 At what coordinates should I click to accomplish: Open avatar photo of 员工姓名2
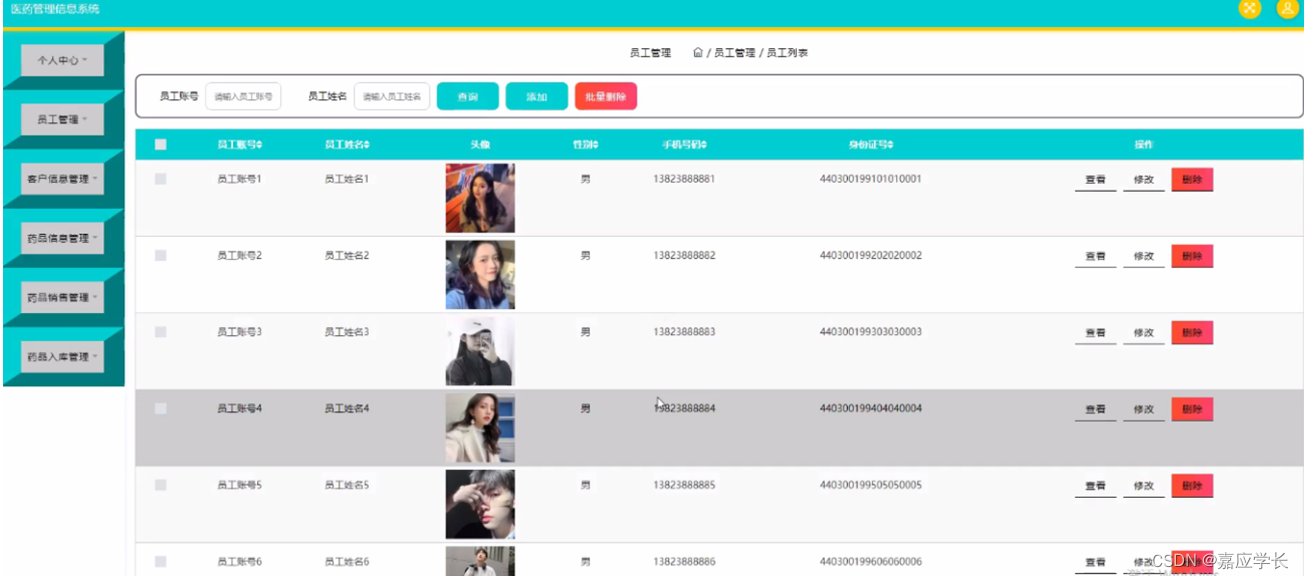(x=480, y=274)
